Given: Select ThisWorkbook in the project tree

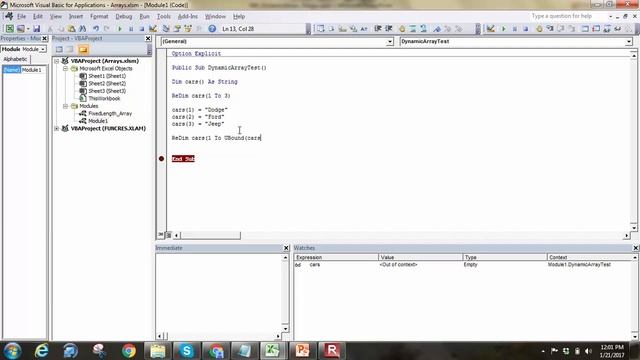Looking at the screenshot, I should (x=104, y=98).
